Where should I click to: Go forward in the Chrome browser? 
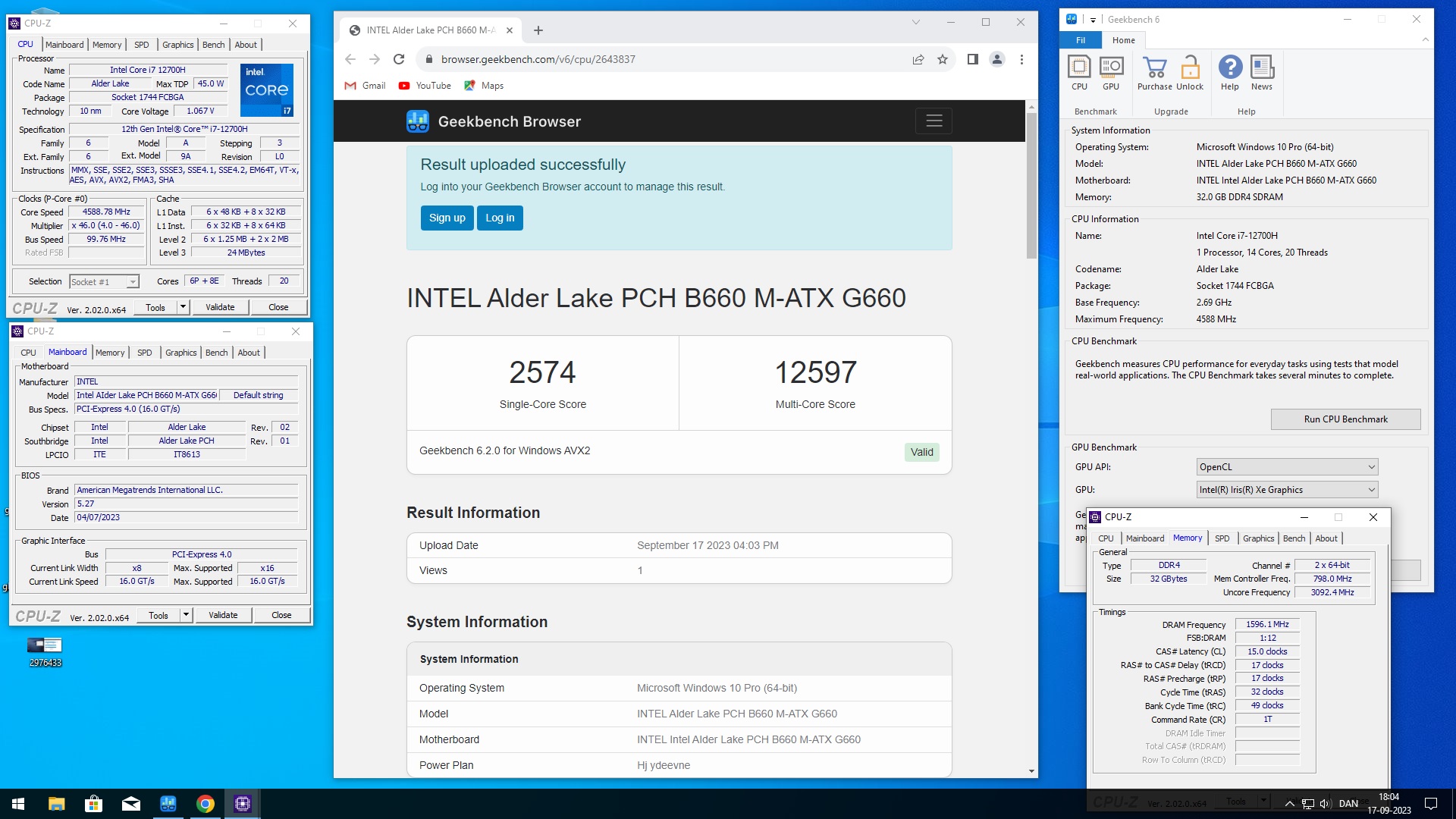(375, 59)
